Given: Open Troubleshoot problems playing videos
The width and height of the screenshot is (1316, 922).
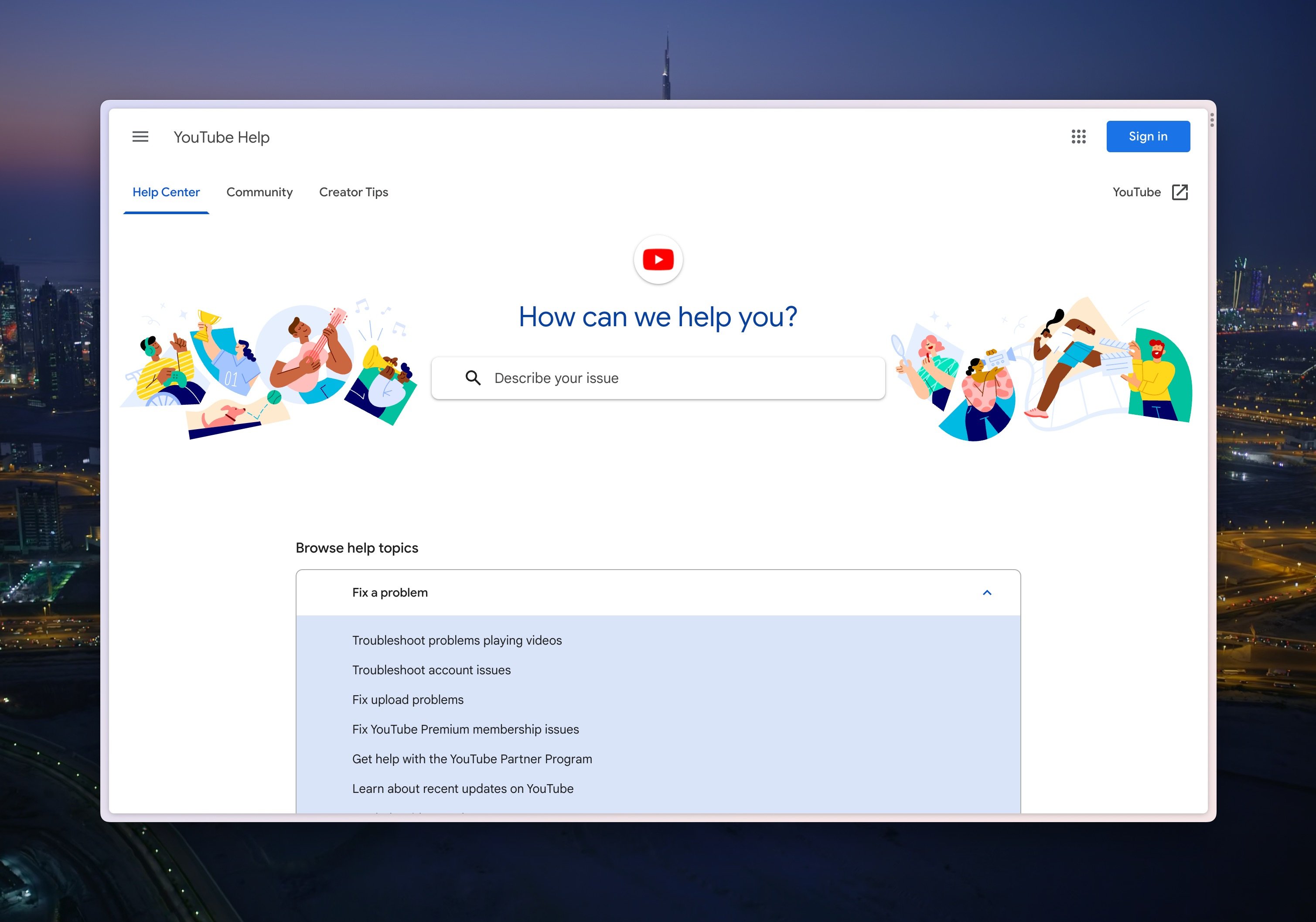Looking at the screenshot, I should pyautogui.click(x=457, y=640).
